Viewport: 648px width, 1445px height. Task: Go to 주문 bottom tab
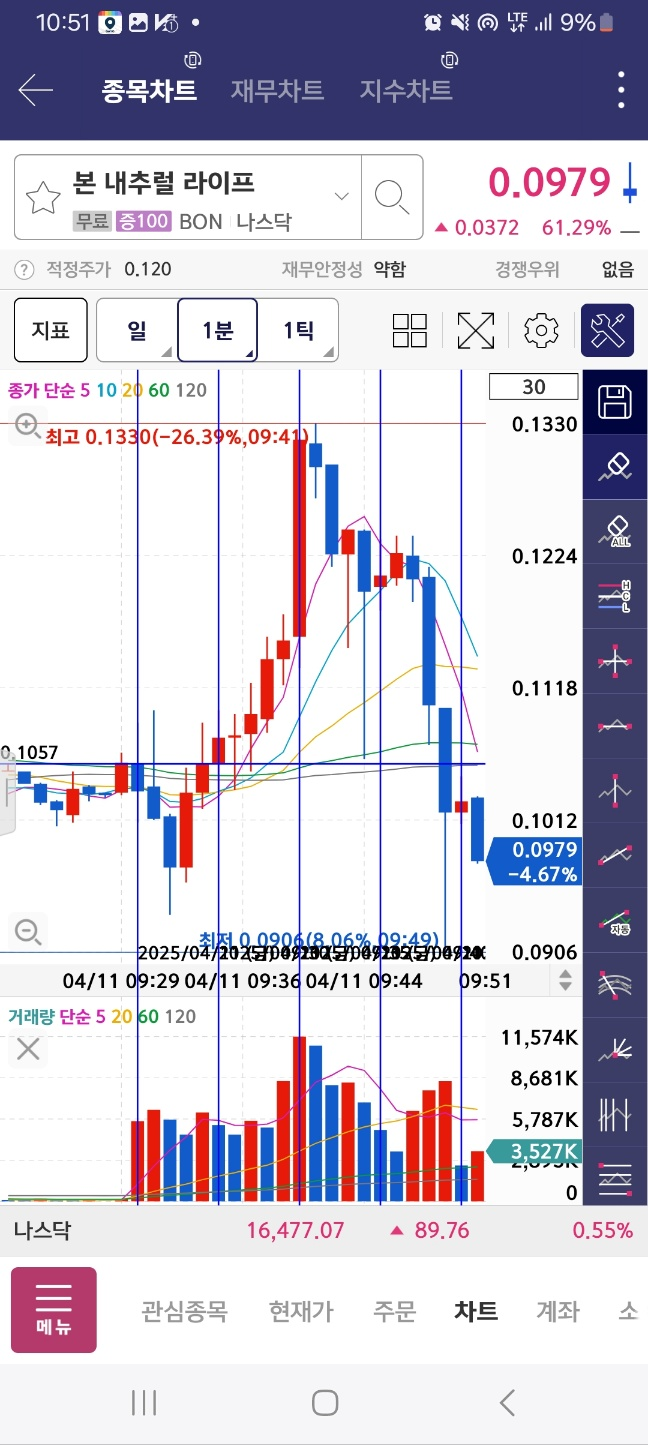pyautogui.click(x=394, y=1311)
